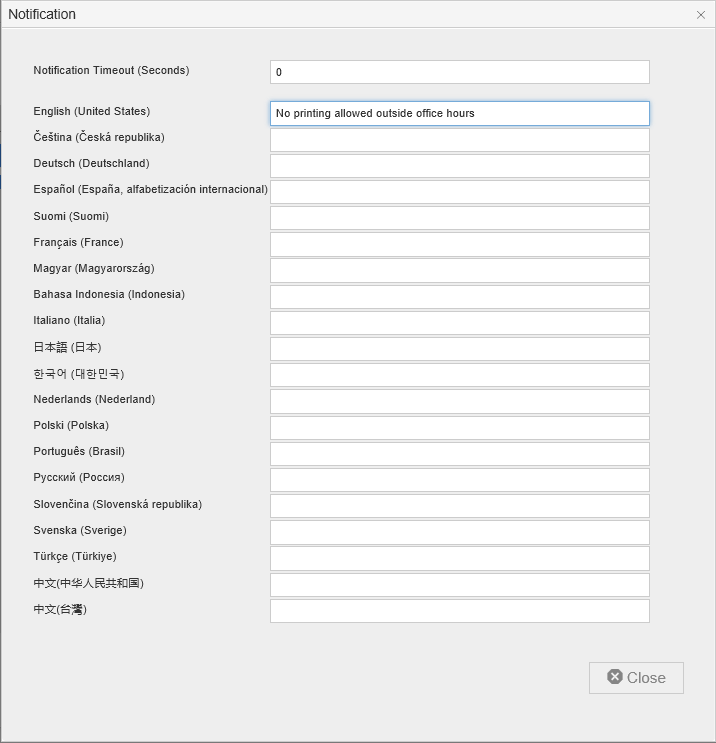Click the Notification Timeout seconds field
Screen dimensions: 716x743
point(459,72)
